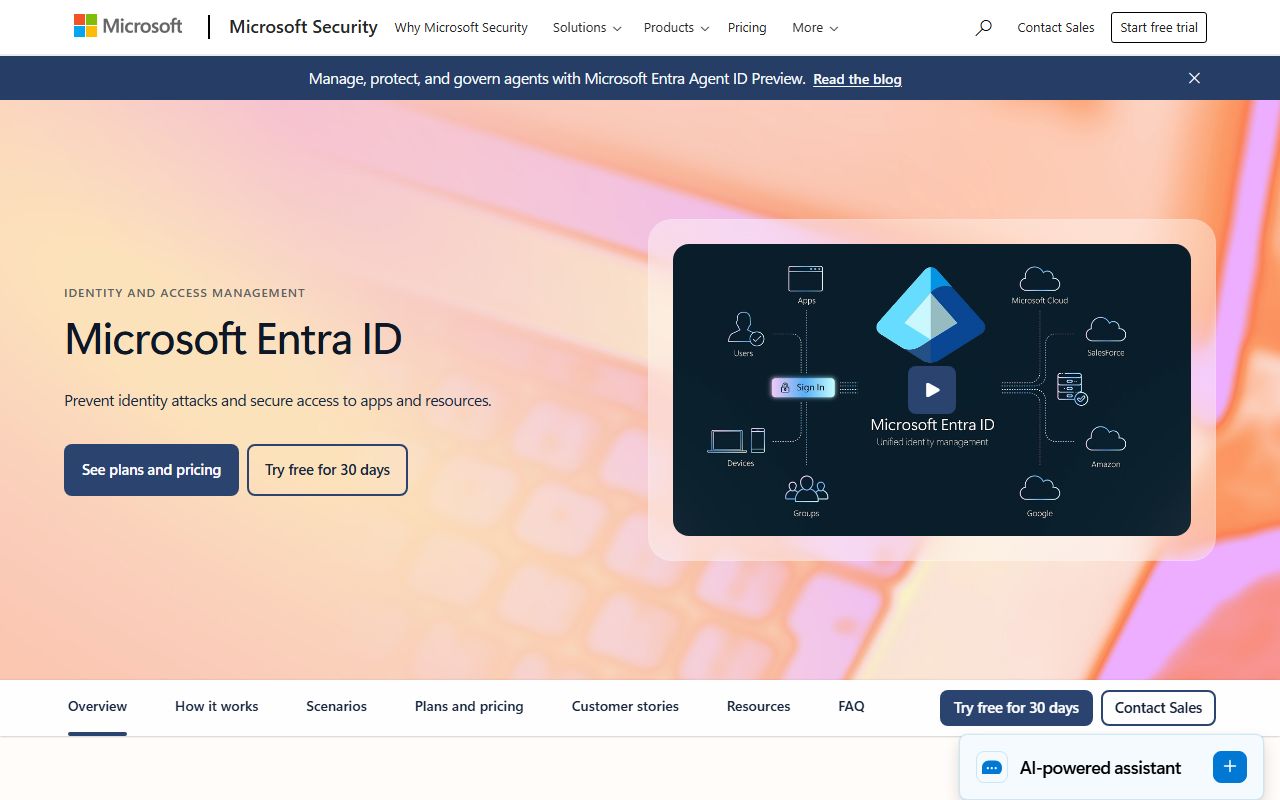This screenshot has height=800, width=1280.
Task: Expand the Solutions dropdown
Action: click(586, 28)
